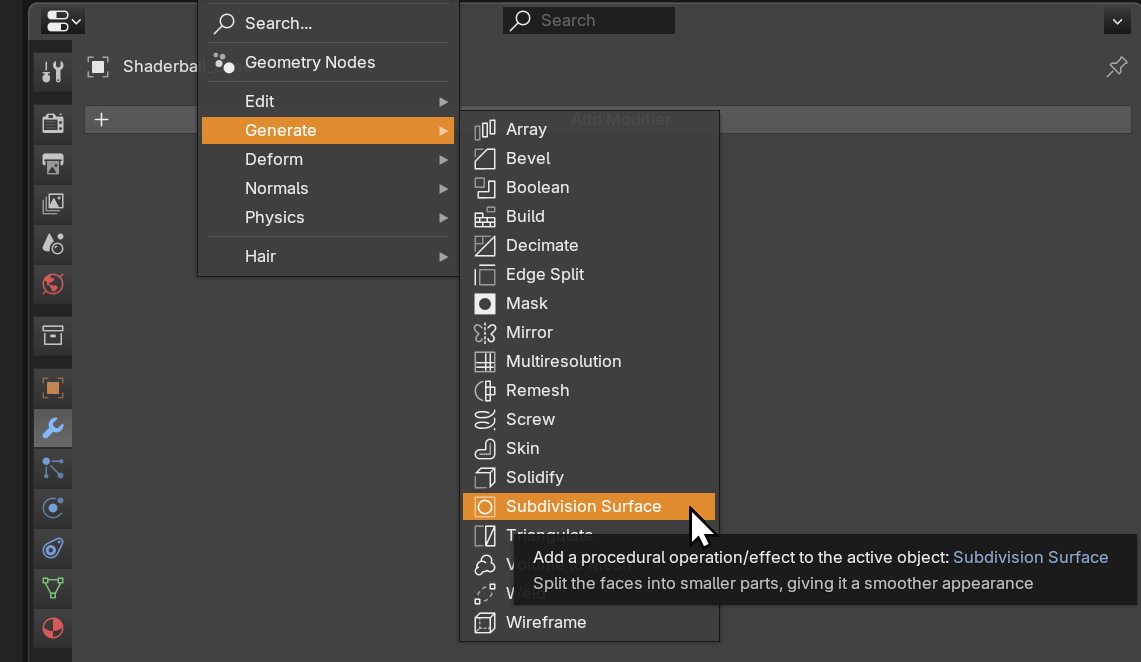
Task: Open the Physics properties tab in sidebar
Action: [52, 508]
